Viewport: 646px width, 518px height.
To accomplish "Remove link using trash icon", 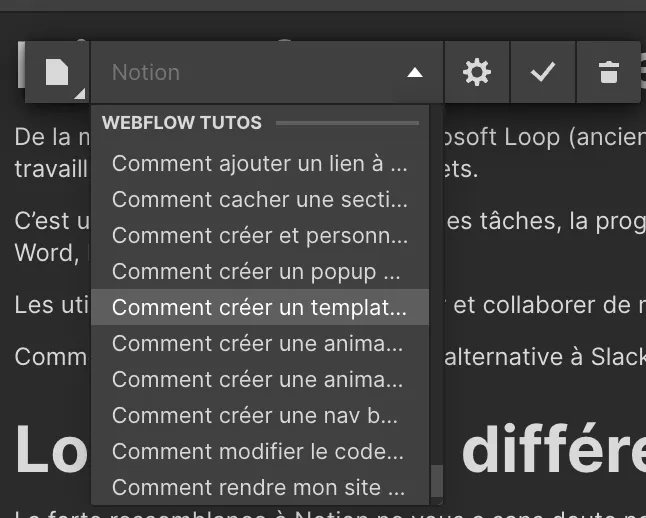I will [609, 72].
